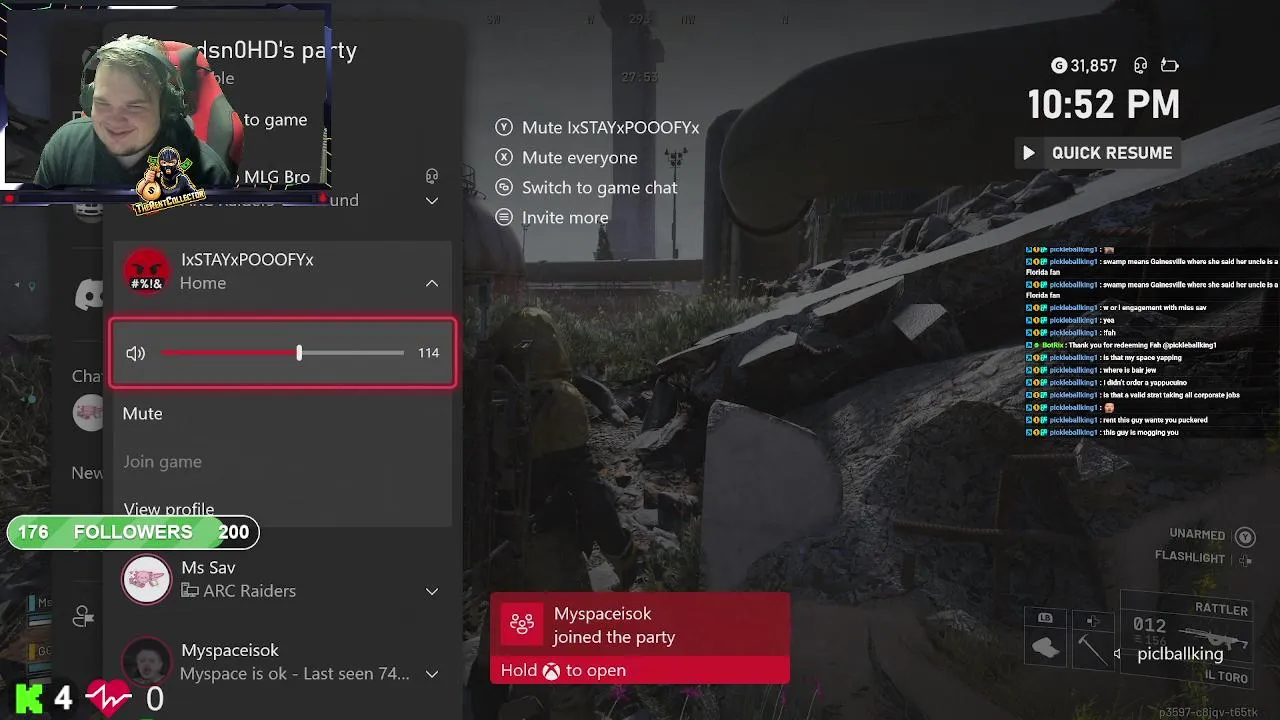Click the piclballking name label

tap(1180, 654)
